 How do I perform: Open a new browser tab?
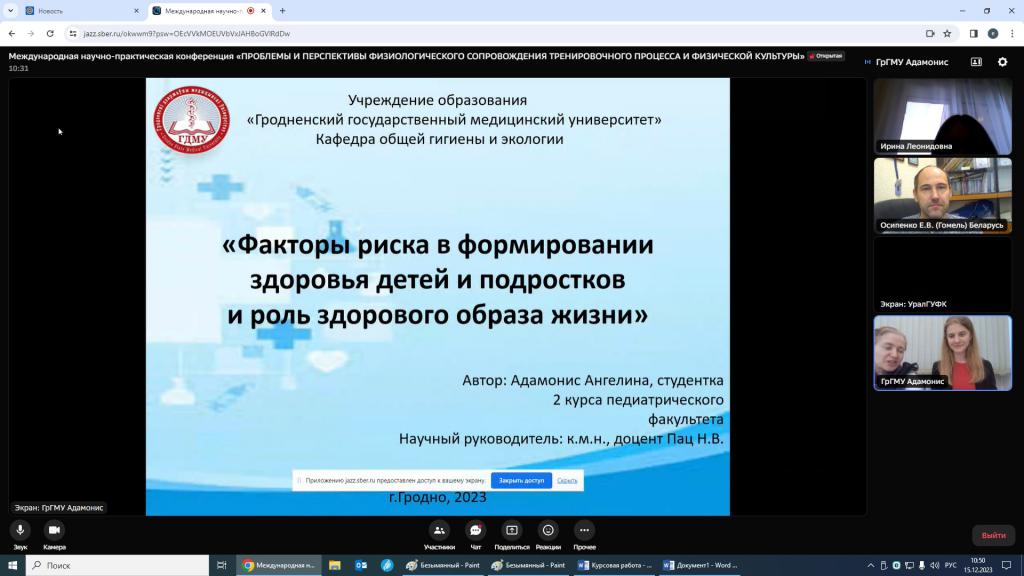(283, 10)
